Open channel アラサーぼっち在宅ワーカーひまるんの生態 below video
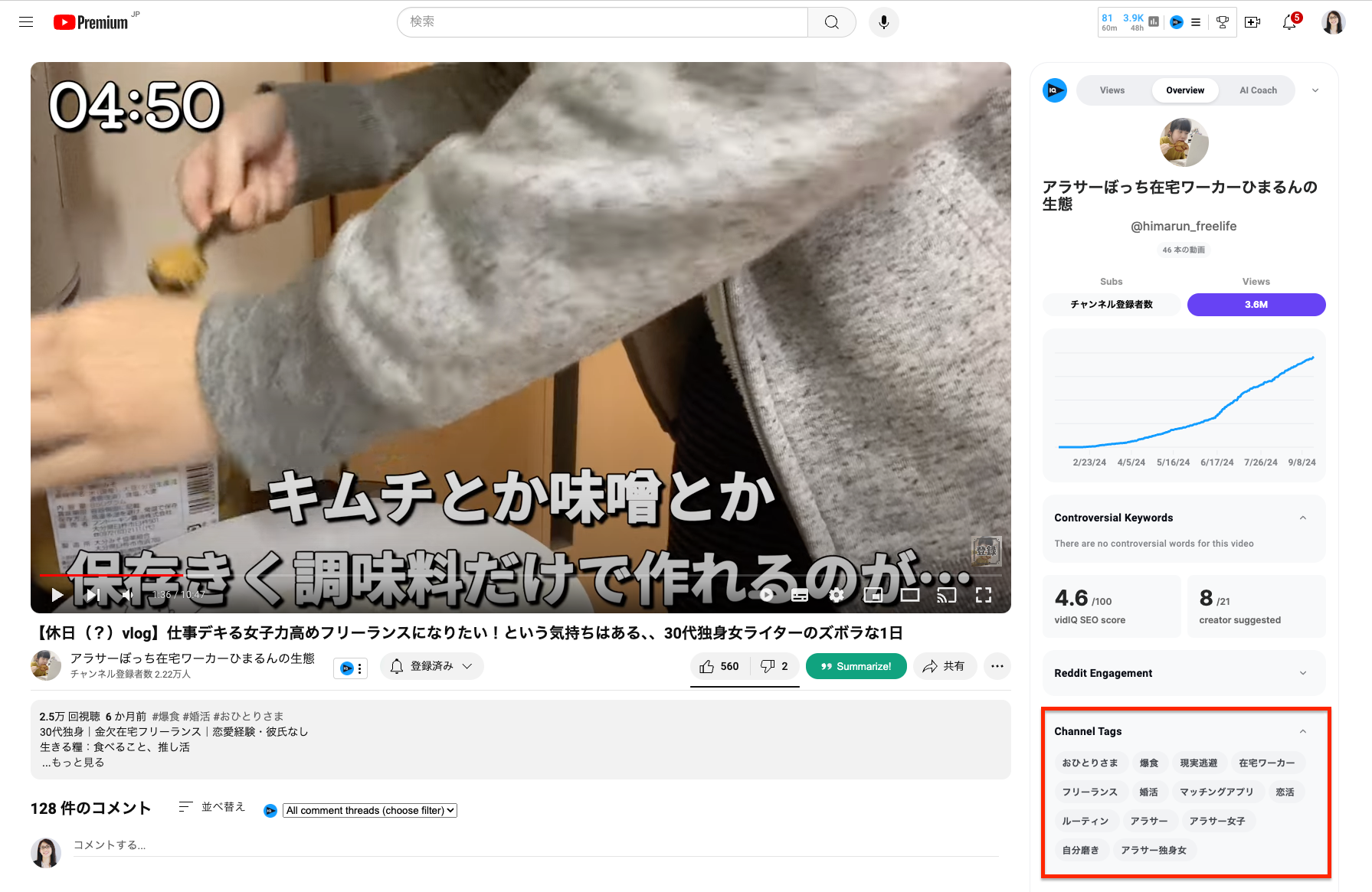Viewport: 1372px width, 892px height. (192, 658)
